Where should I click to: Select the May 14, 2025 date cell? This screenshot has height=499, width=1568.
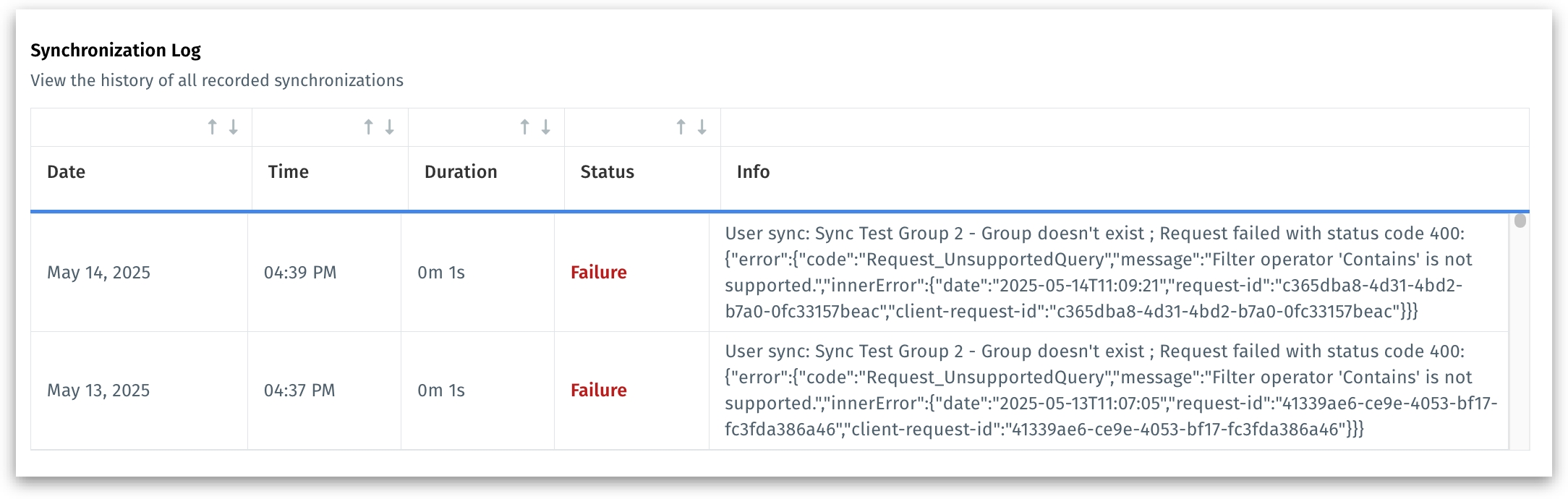coord(98,273)
